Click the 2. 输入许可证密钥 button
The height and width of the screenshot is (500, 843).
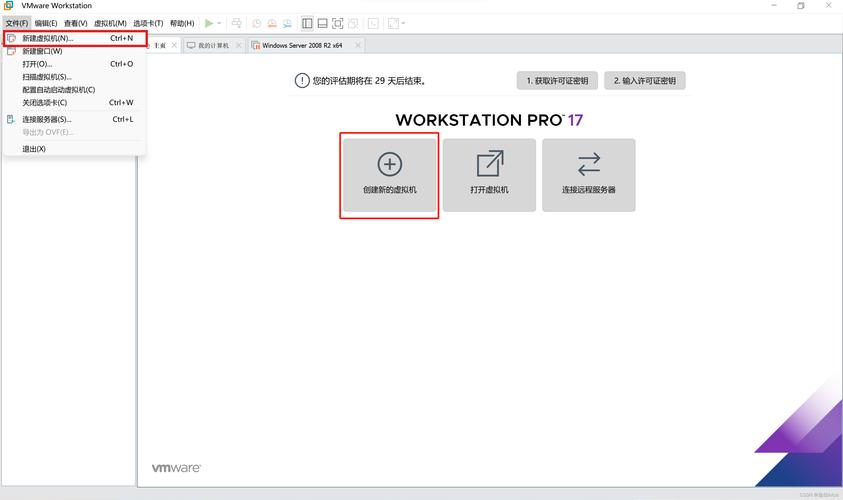(645, 81)
